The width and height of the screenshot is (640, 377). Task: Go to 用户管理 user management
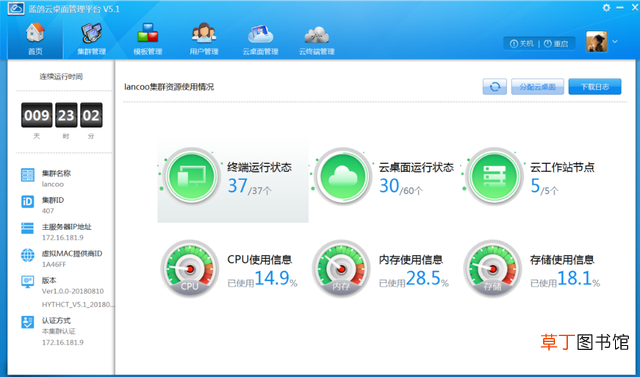point(204,39)
